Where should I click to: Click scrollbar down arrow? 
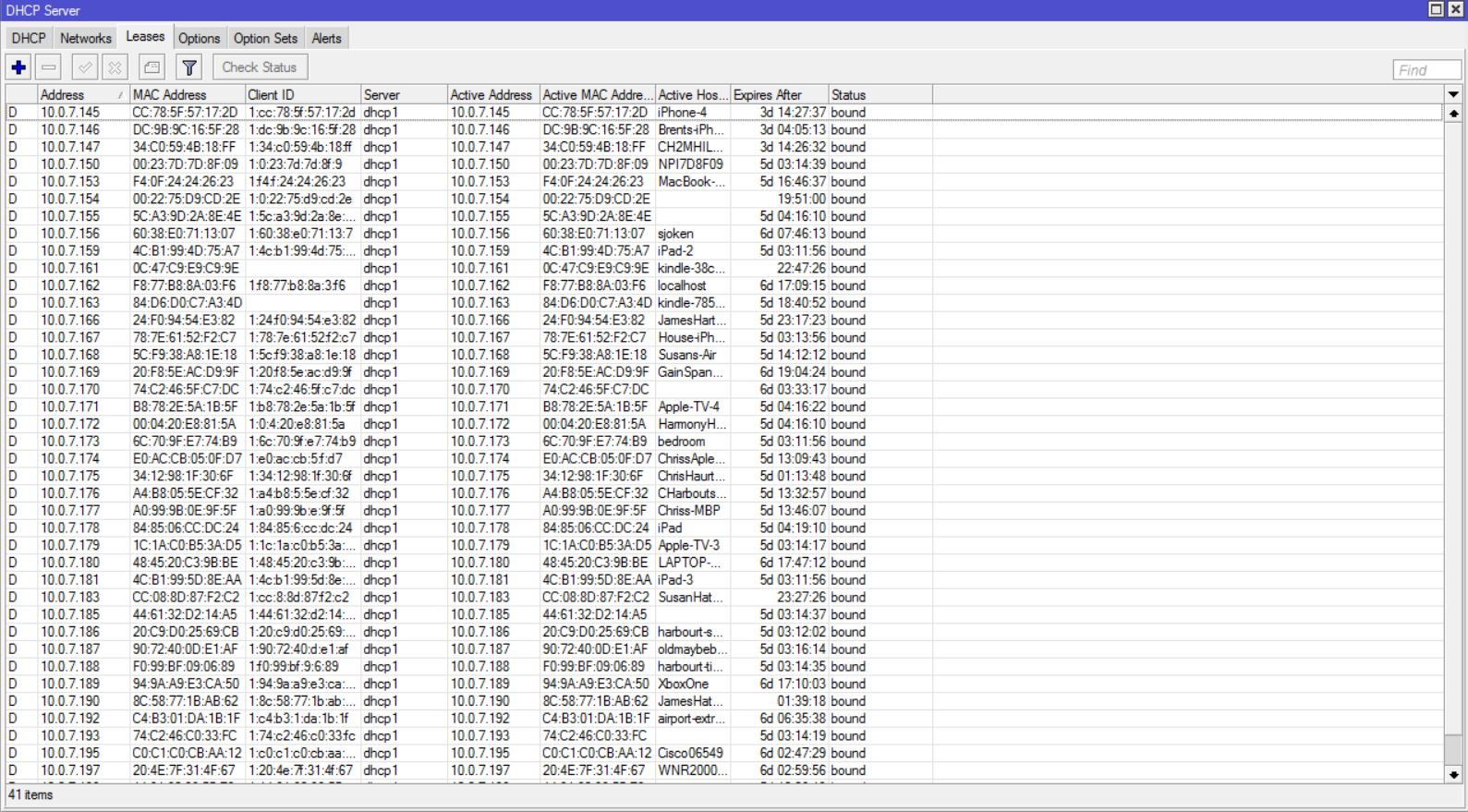tap(1453, 775)
